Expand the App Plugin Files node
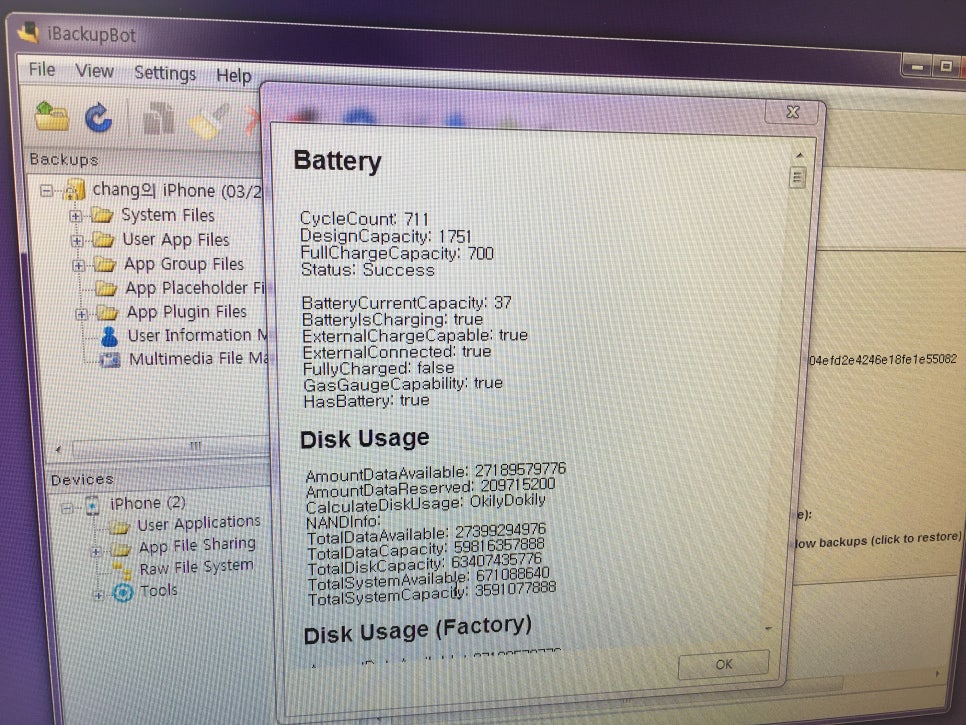 81,314
